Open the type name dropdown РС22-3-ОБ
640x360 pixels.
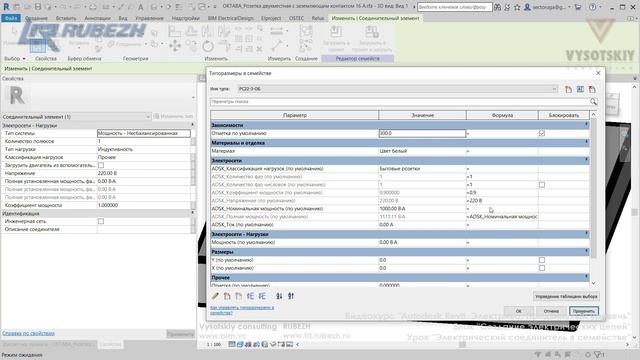pos(398,89)
